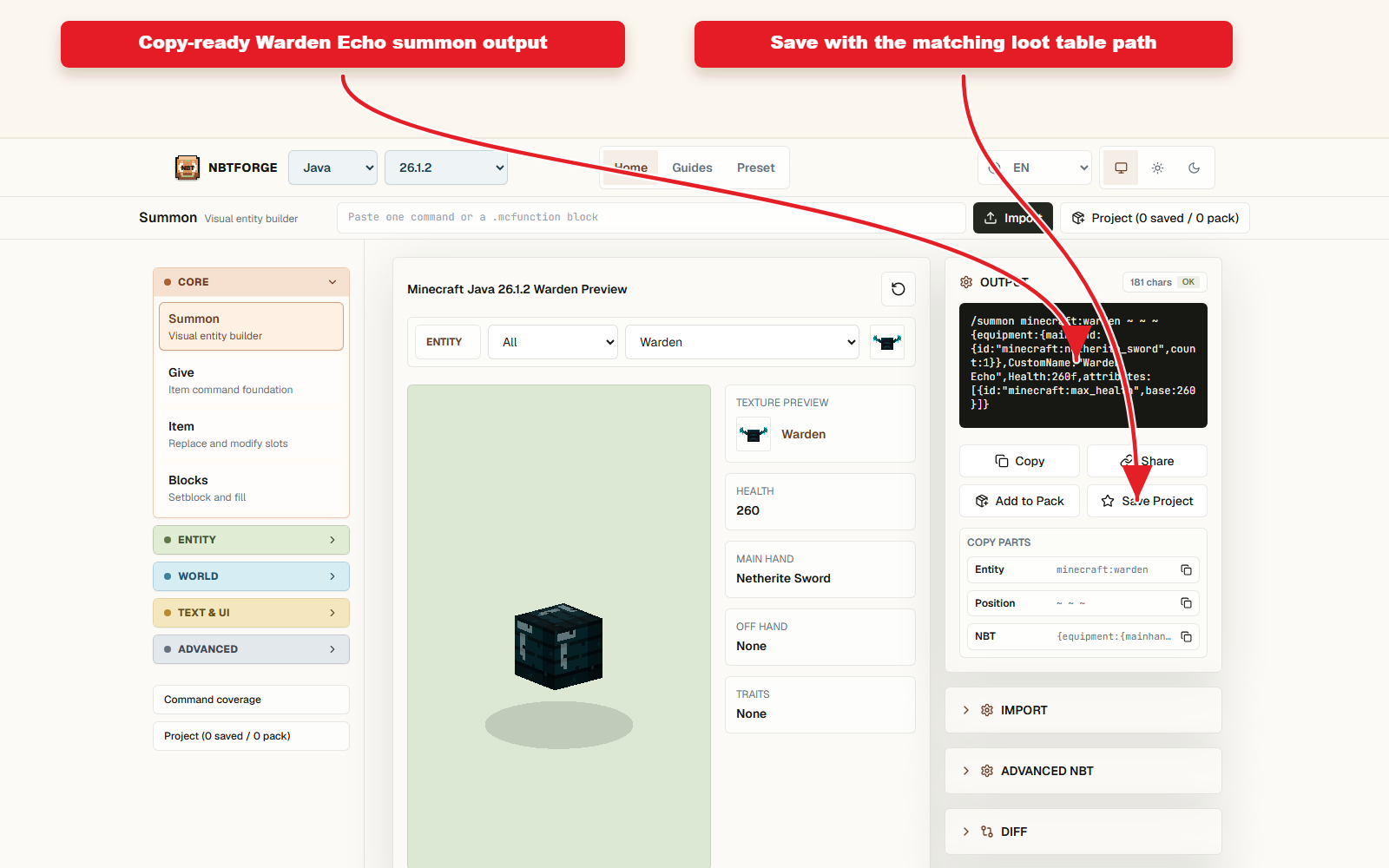Image resolution: width=1389 pixels, height=868 pixels.
Task: Click the MAIN HAND Netherite Sword card
Action: [820, 569]
